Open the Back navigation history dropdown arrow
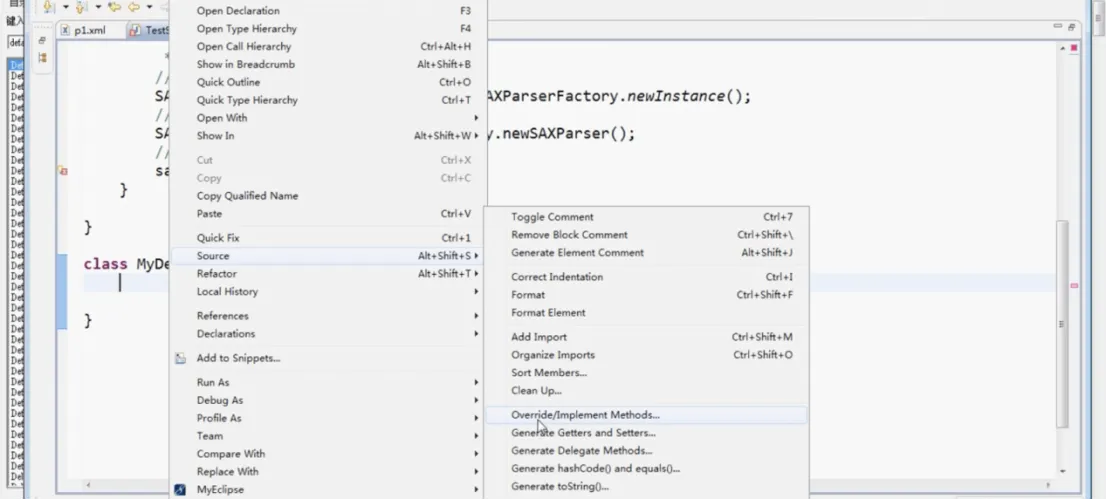The height and width of the screenshot is (500, 1106). coord(149,7)
